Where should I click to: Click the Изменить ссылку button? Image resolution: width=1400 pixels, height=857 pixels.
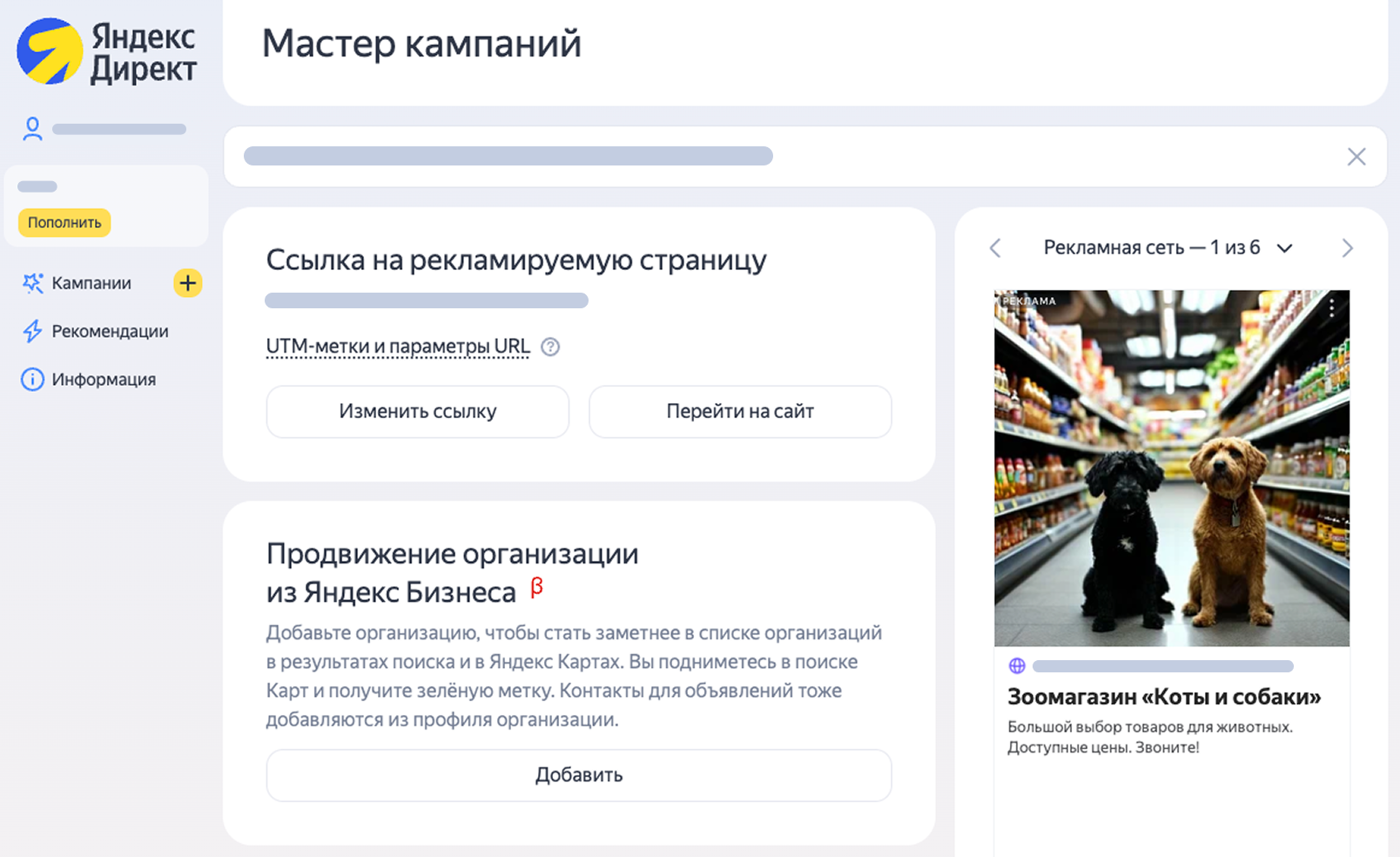(417, 411)
